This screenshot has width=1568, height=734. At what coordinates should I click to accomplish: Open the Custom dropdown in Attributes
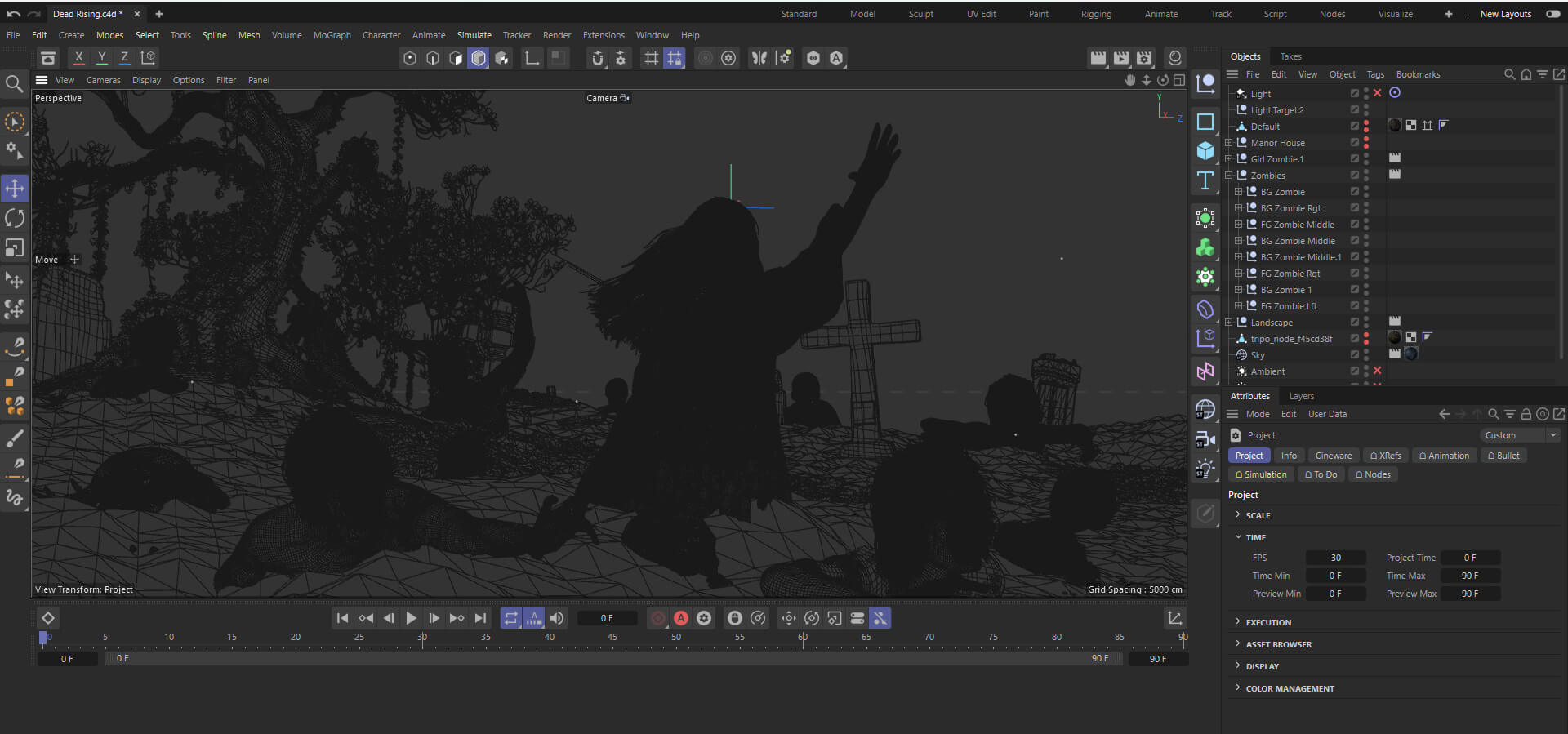click(1520, 435)
